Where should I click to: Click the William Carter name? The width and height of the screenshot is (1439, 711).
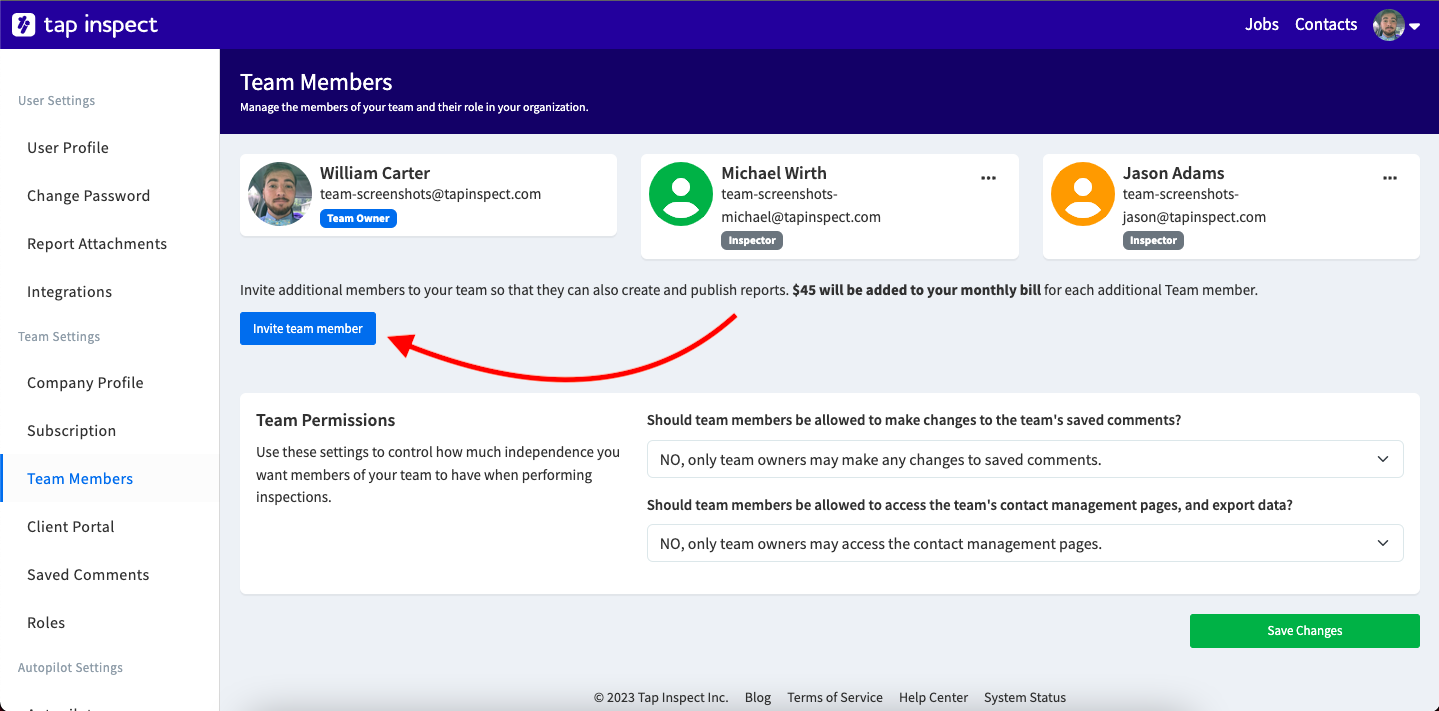[x=375, y=173]
